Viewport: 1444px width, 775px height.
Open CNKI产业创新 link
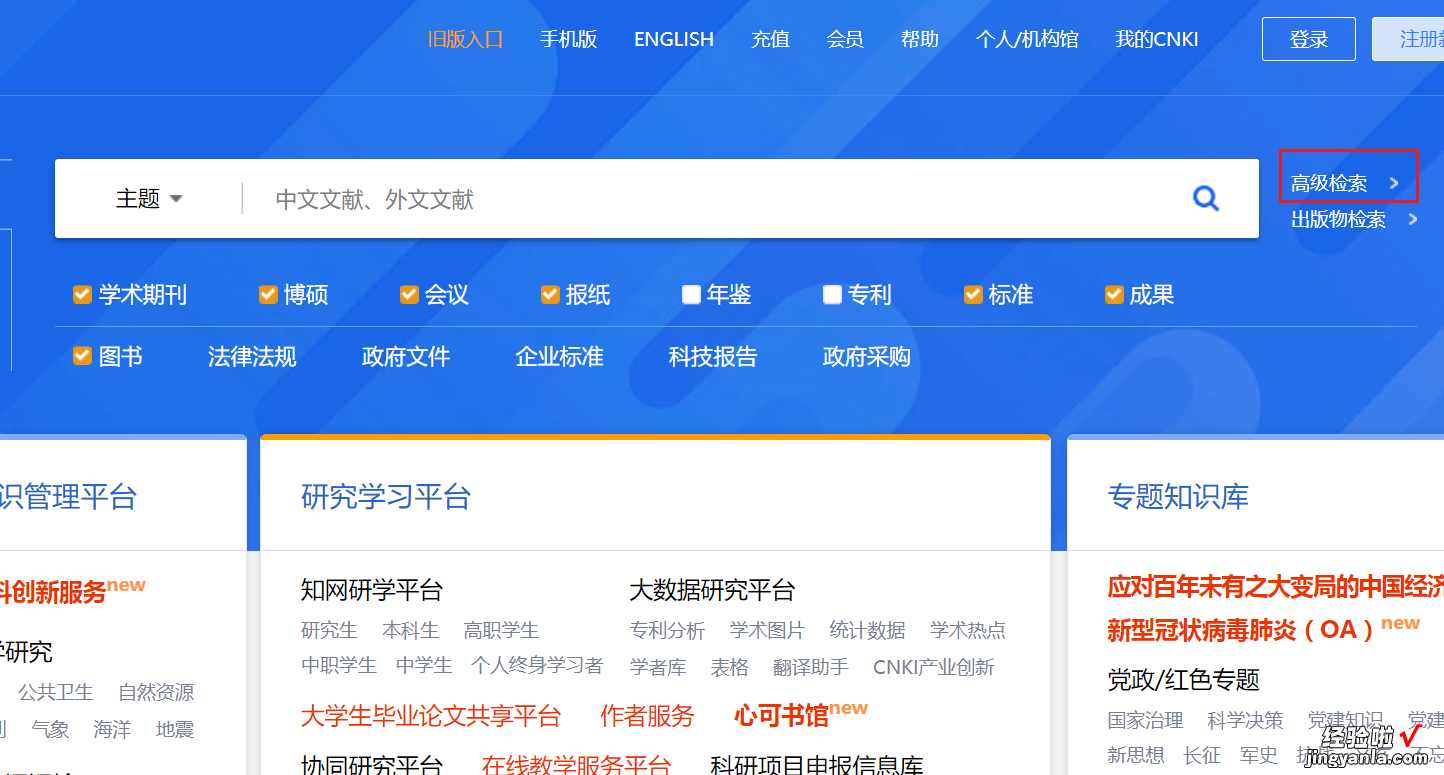934,667
